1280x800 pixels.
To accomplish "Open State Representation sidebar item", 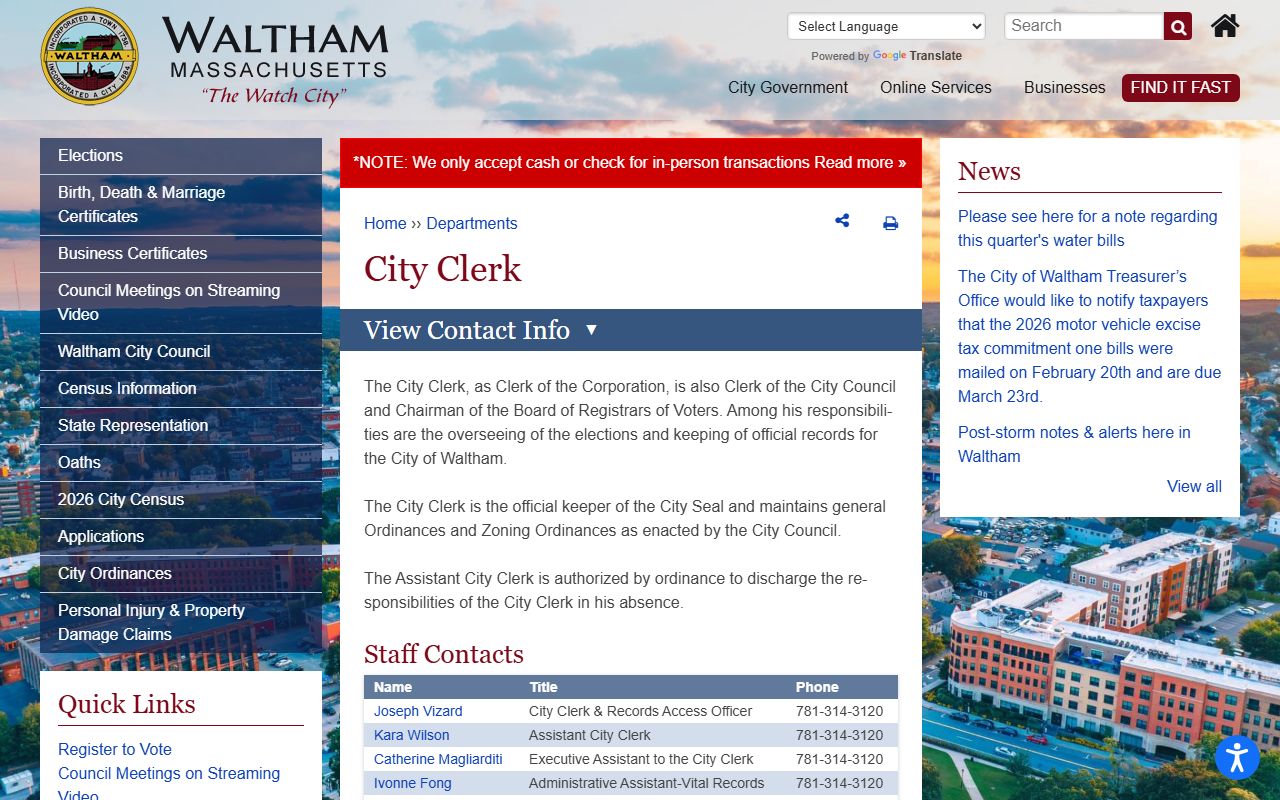I will click(x=181, y=426).
